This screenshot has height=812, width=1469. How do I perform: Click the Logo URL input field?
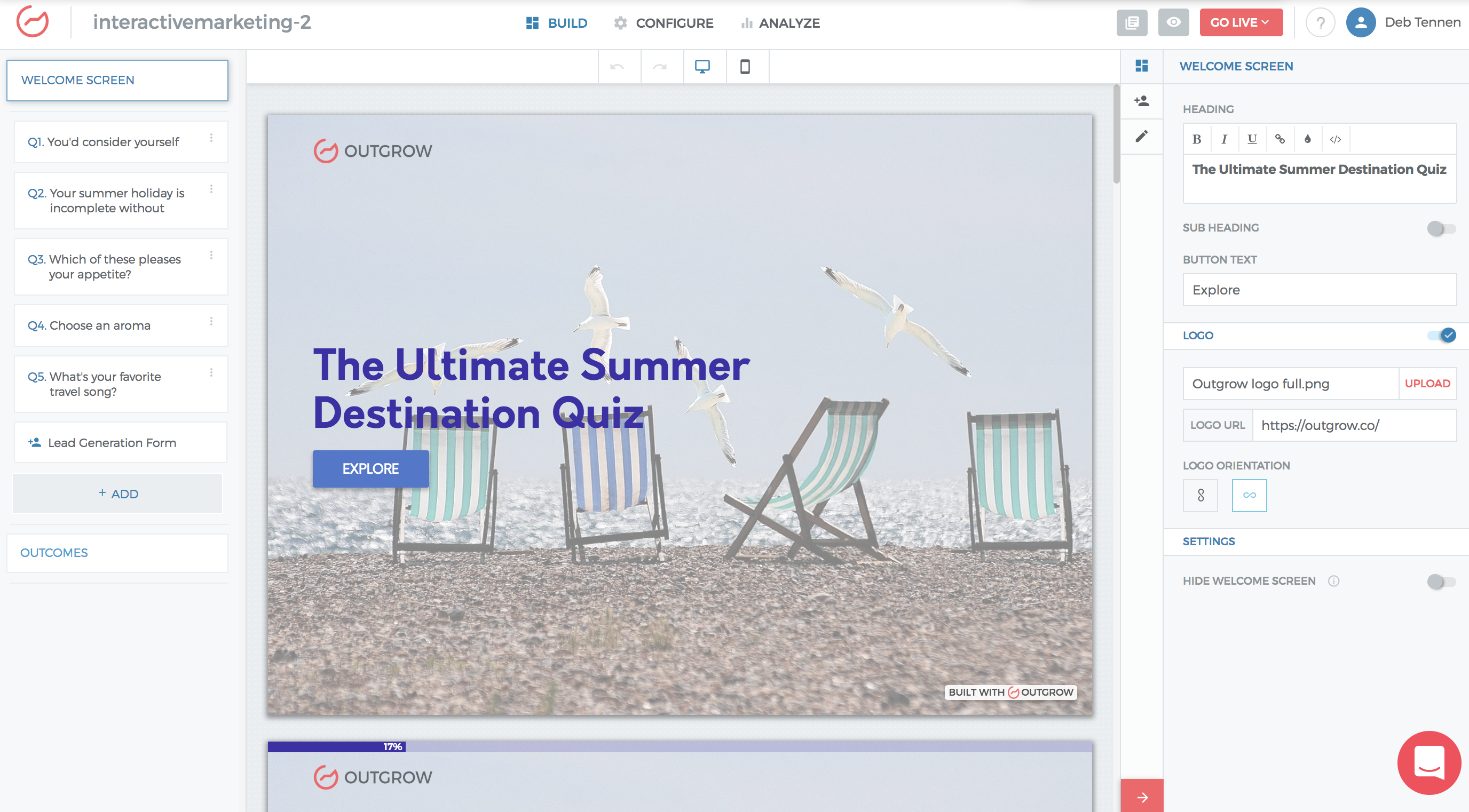1355,425
